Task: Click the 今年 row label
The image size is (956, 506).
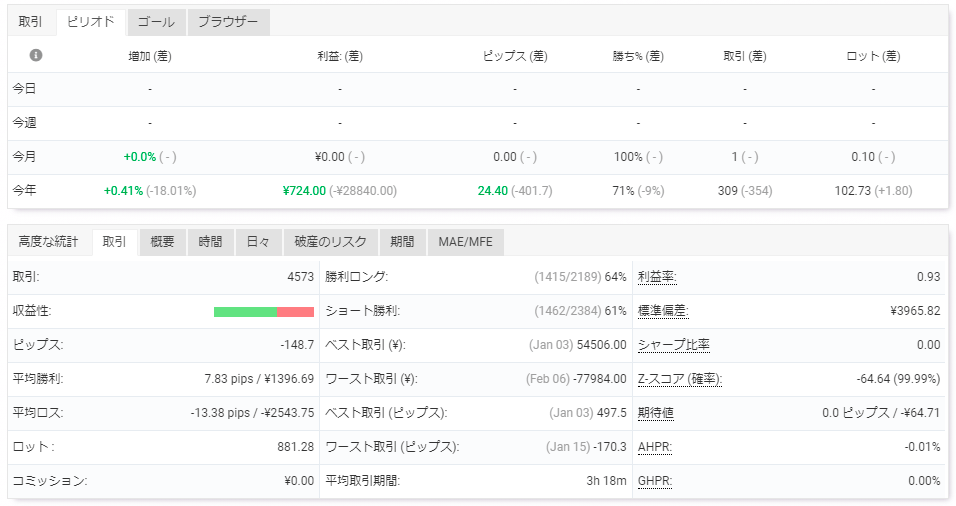Action: click(x=24, y=190)
